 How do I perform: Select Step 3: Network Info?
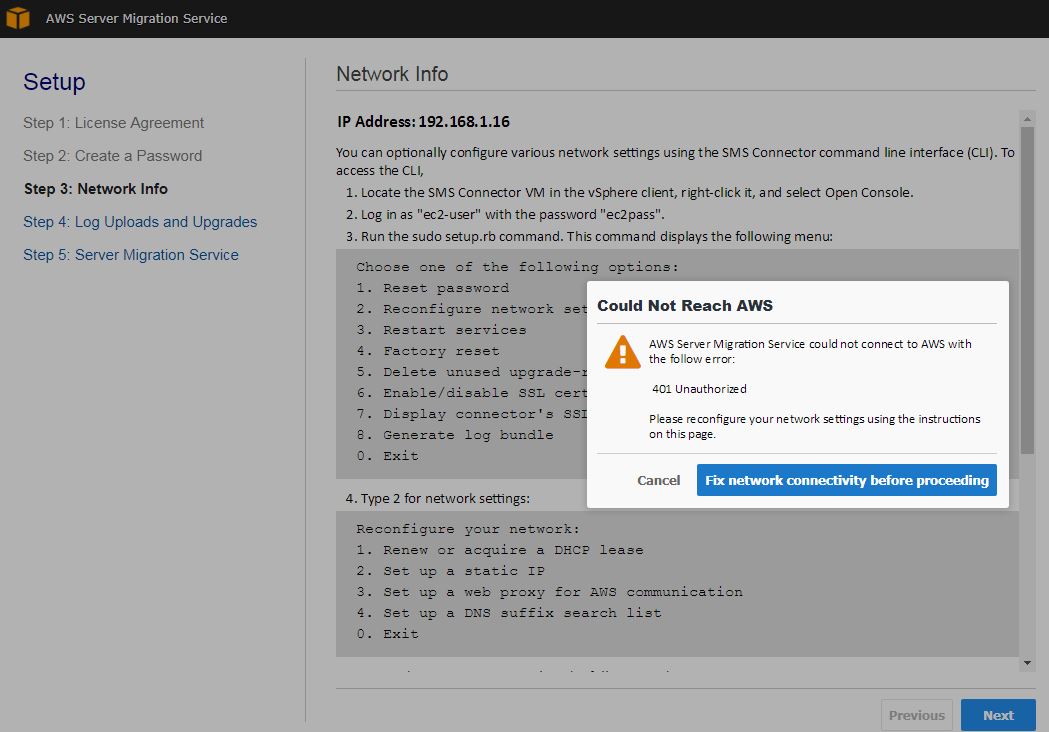[x=95, y=189]
